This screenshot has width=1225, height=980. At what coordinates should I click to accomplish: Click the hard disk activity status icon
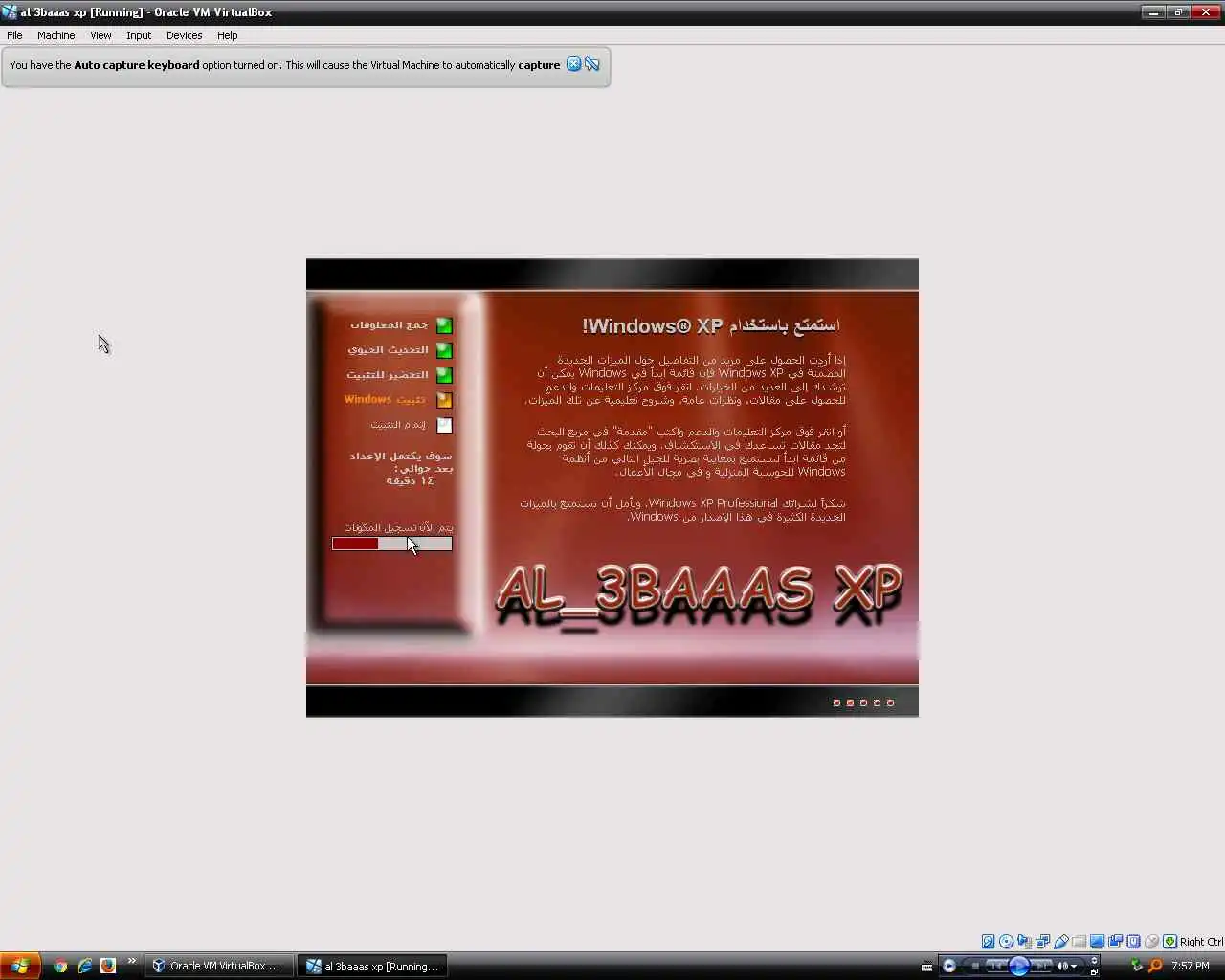[x=989, y=942]
